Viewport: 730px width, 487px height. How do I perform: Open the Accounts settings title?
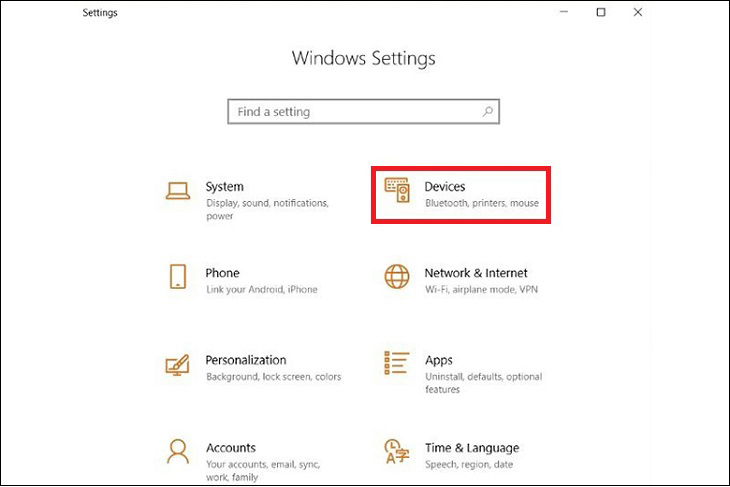pos(231,448)
